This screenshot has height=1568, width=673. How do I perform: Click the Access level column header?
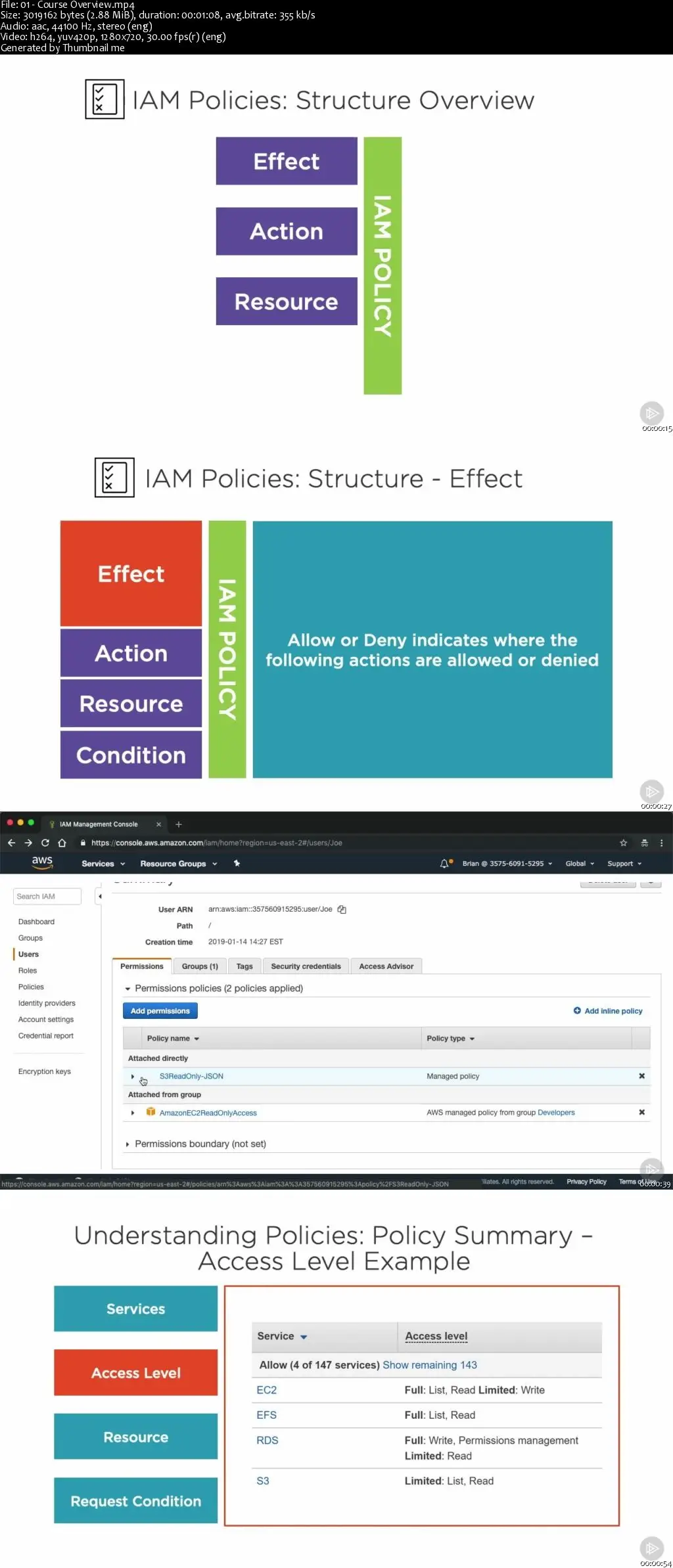[x=436, y=1336]
